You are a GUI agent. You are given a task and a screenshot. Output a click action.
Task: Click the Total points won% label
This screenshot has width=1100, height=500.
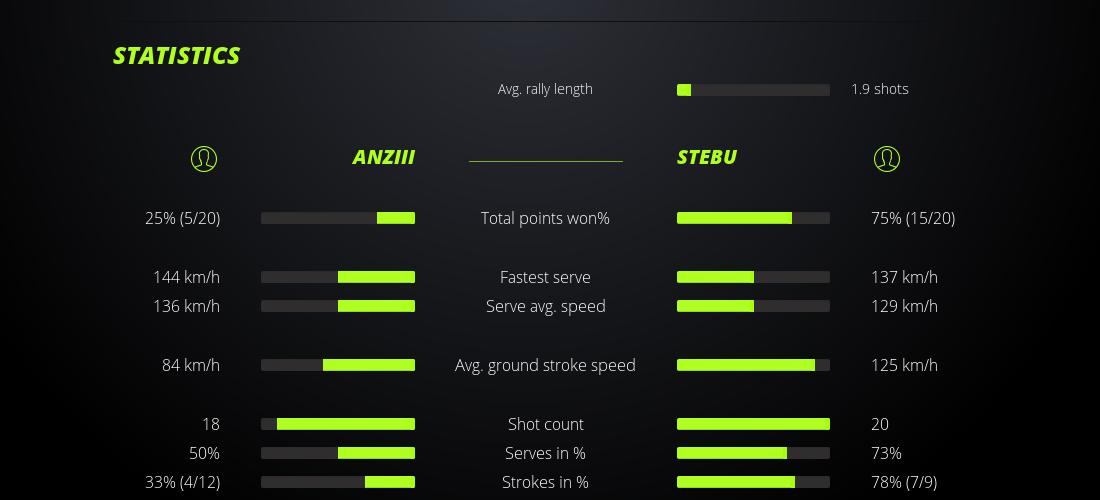(x=545, y=218)
